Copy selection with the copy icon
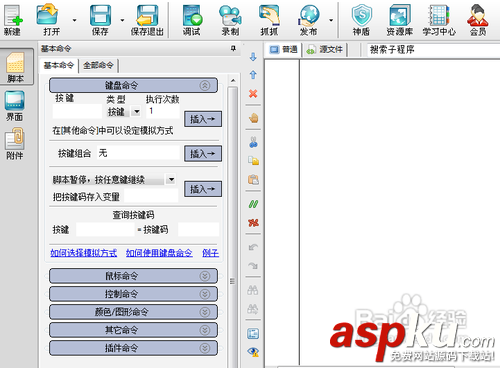Screen dimensions: 500x368 pos(253,161)
